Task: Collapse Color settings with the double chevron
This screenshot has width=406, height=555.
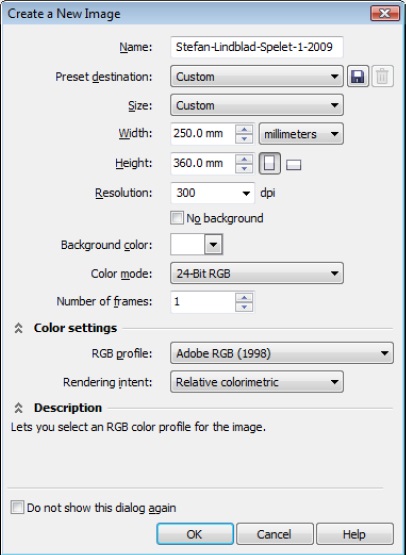Action: (18, 328)
